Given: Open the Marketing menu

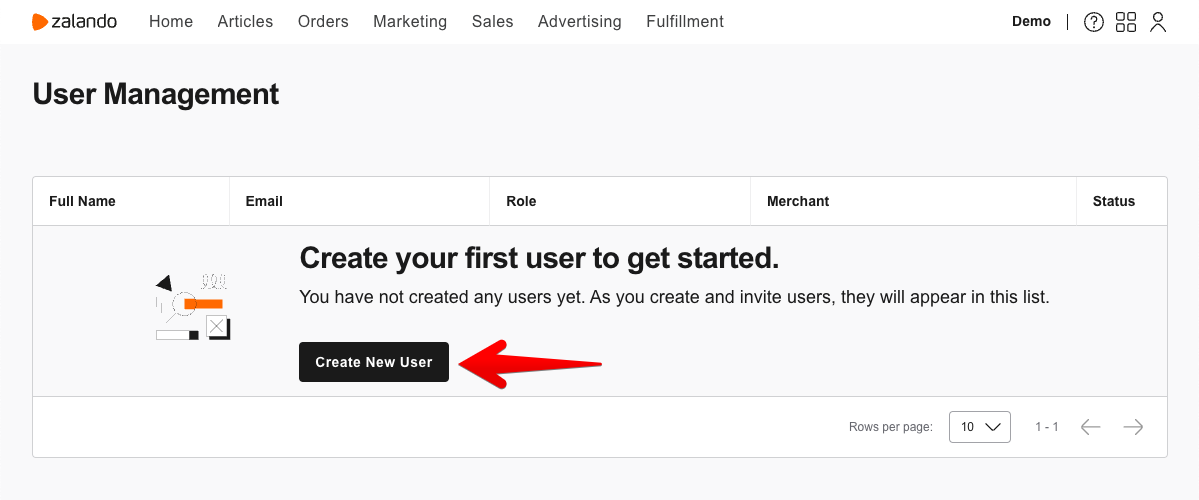Looking at the screenshot, I should [410, 21].
